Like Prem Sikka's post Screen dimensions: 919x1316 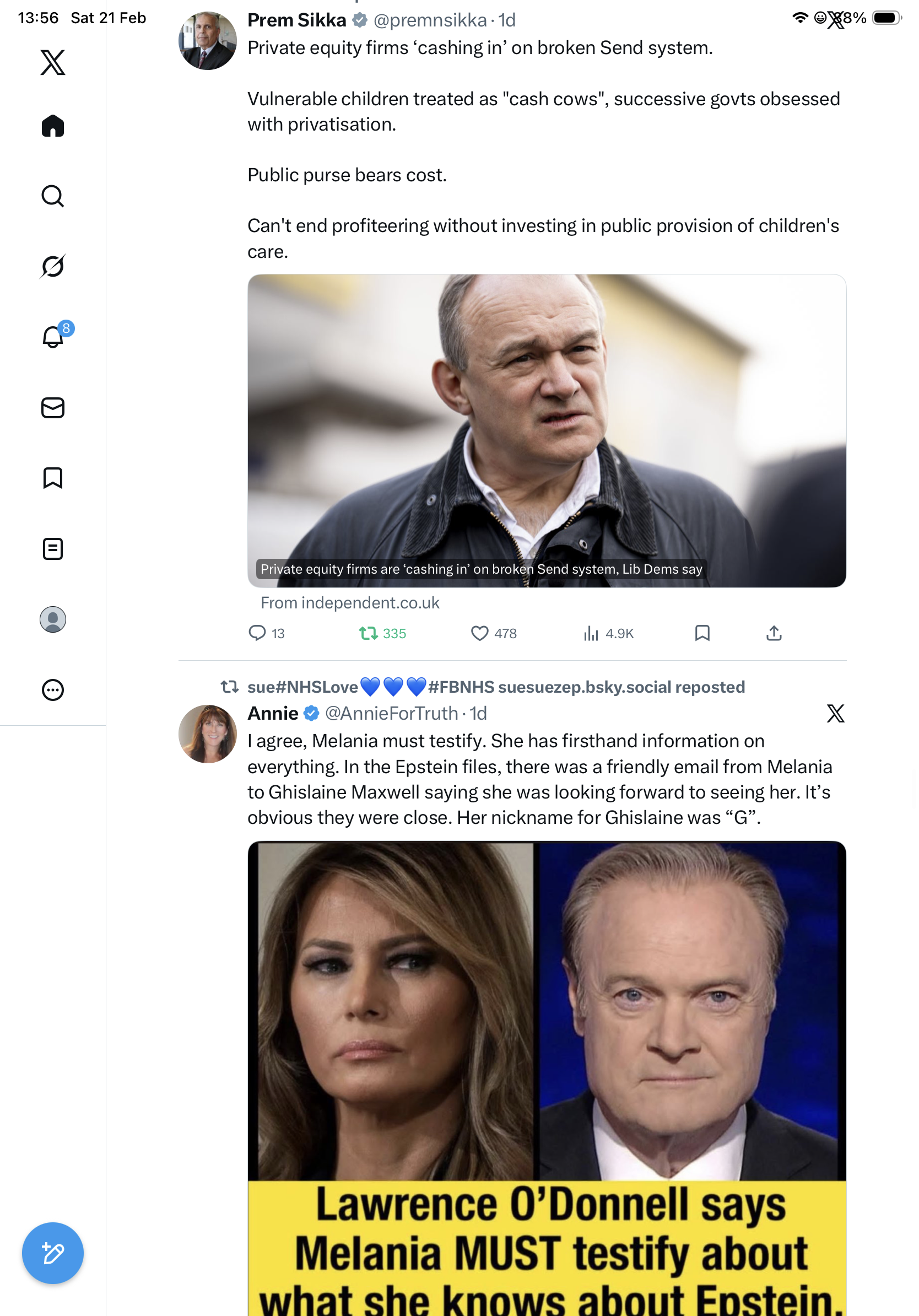[x=479, y=633]
